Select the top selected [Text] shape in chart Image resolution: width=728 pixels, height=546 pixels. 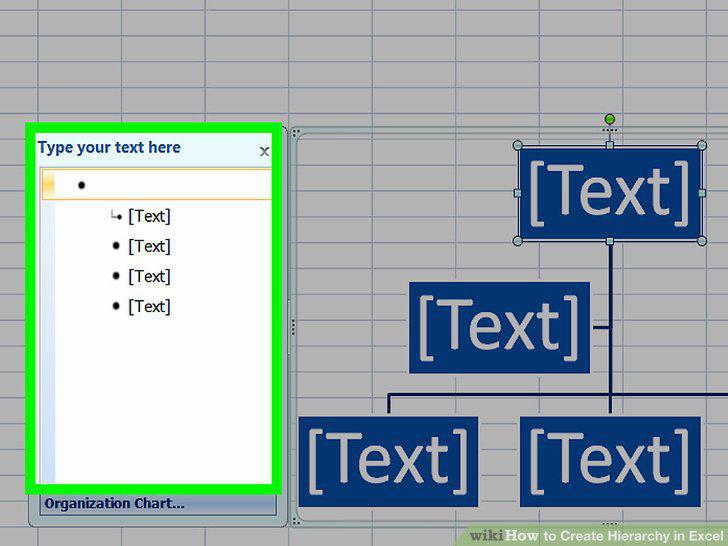(x=610, y=193)
